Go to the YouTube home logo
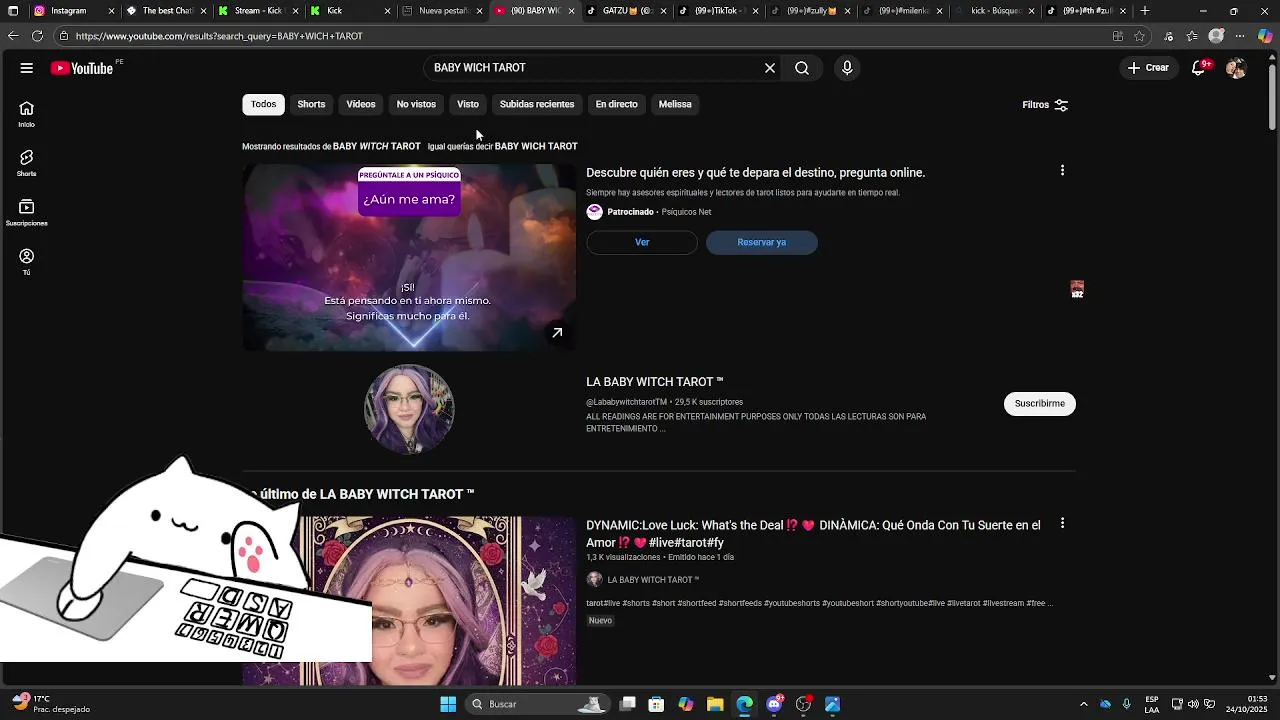The width and height of the screenshot is (1280, 720). [x=82, y=68]
